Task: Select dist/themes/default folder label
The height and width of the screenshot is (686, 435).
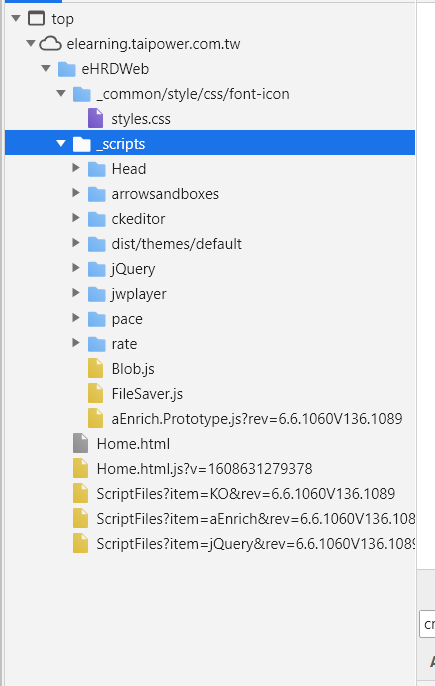Action: [x=176, y=243]
